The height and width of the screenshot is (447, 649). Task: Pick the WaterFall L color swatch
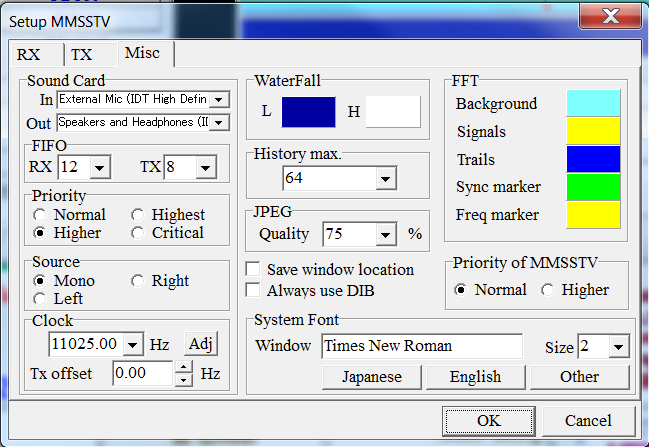308,112
